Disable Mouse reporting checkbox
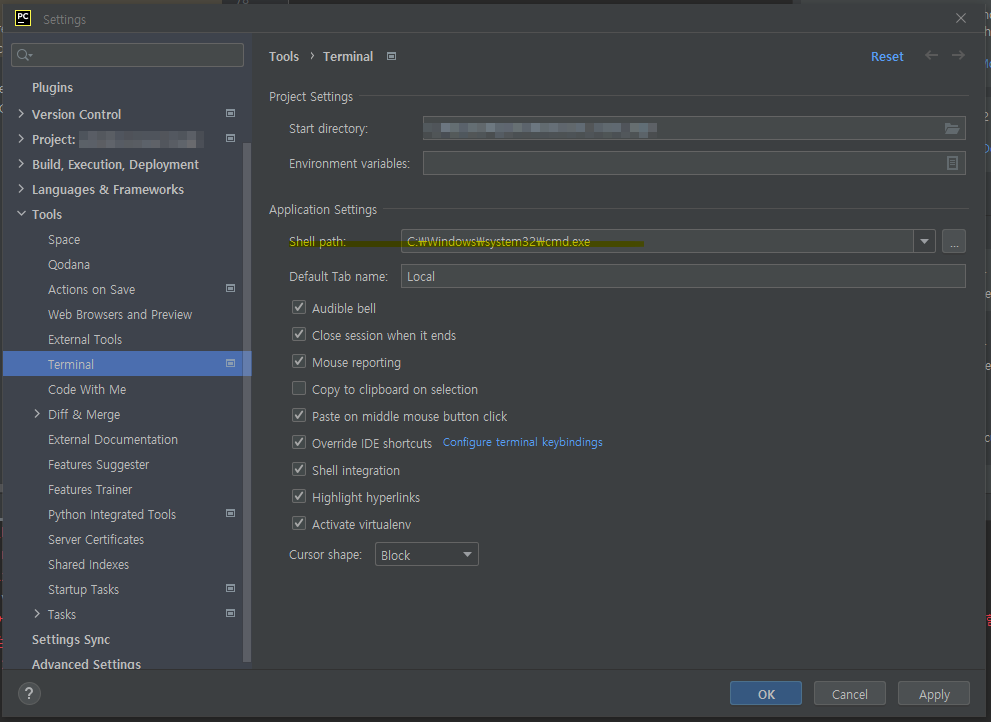The image size is (991, 722). point(299,362)
